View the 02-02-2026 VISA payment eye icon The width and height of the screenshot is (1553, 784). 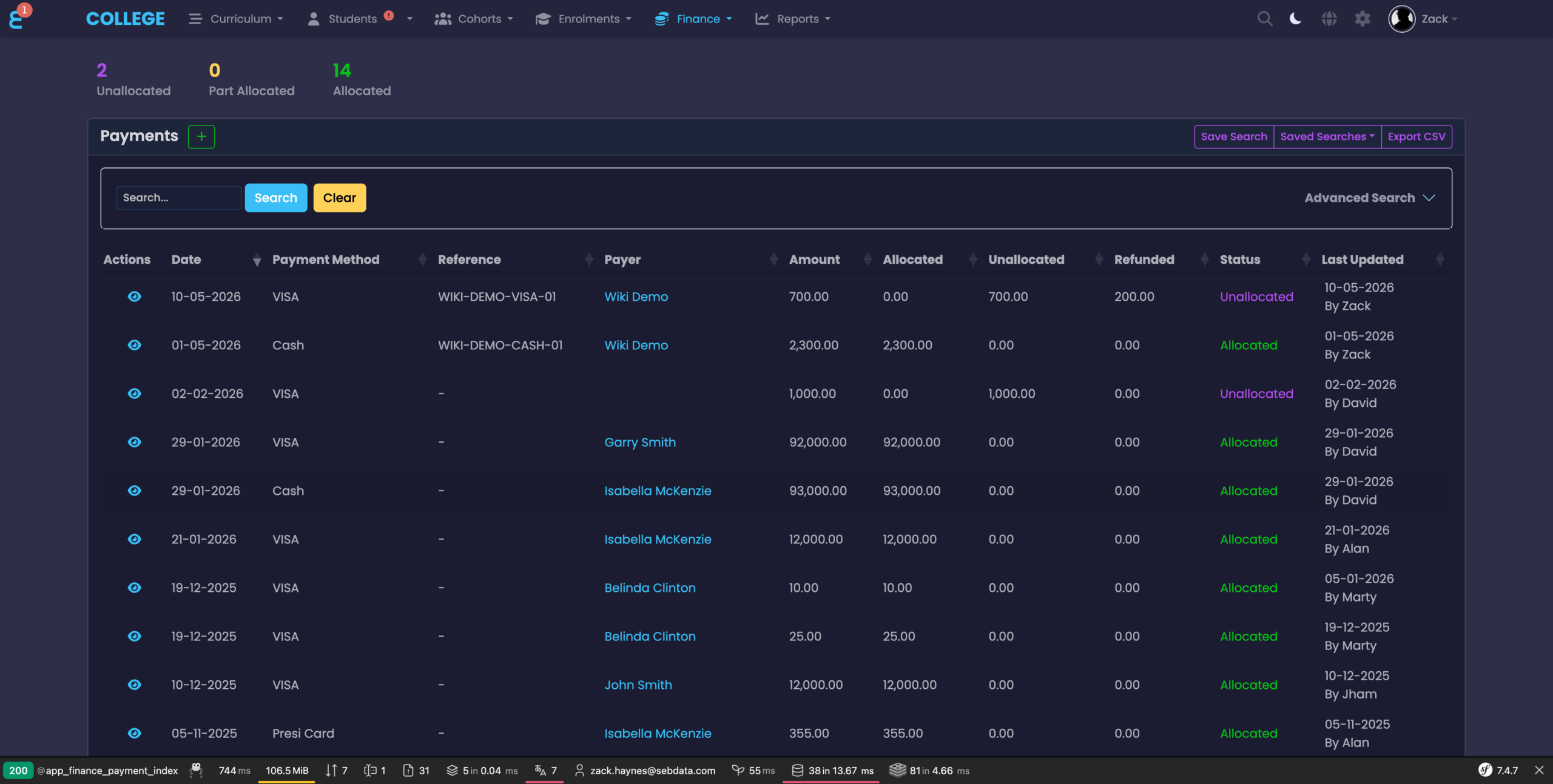click(x=135, y=394)
